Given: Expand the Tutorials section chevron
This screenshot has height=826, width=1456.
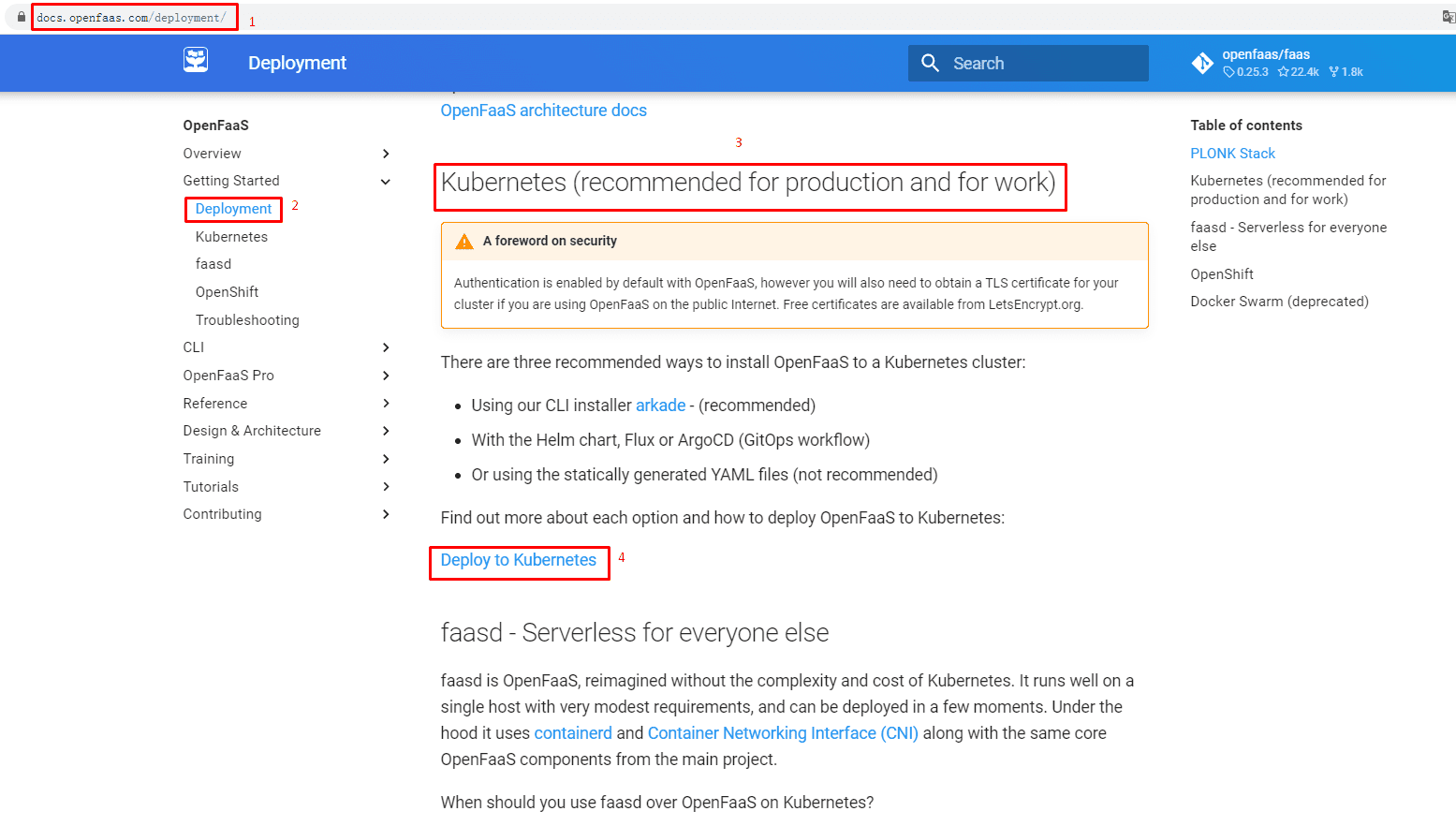Looking at the screenshot, I should [x=386, y=487].
